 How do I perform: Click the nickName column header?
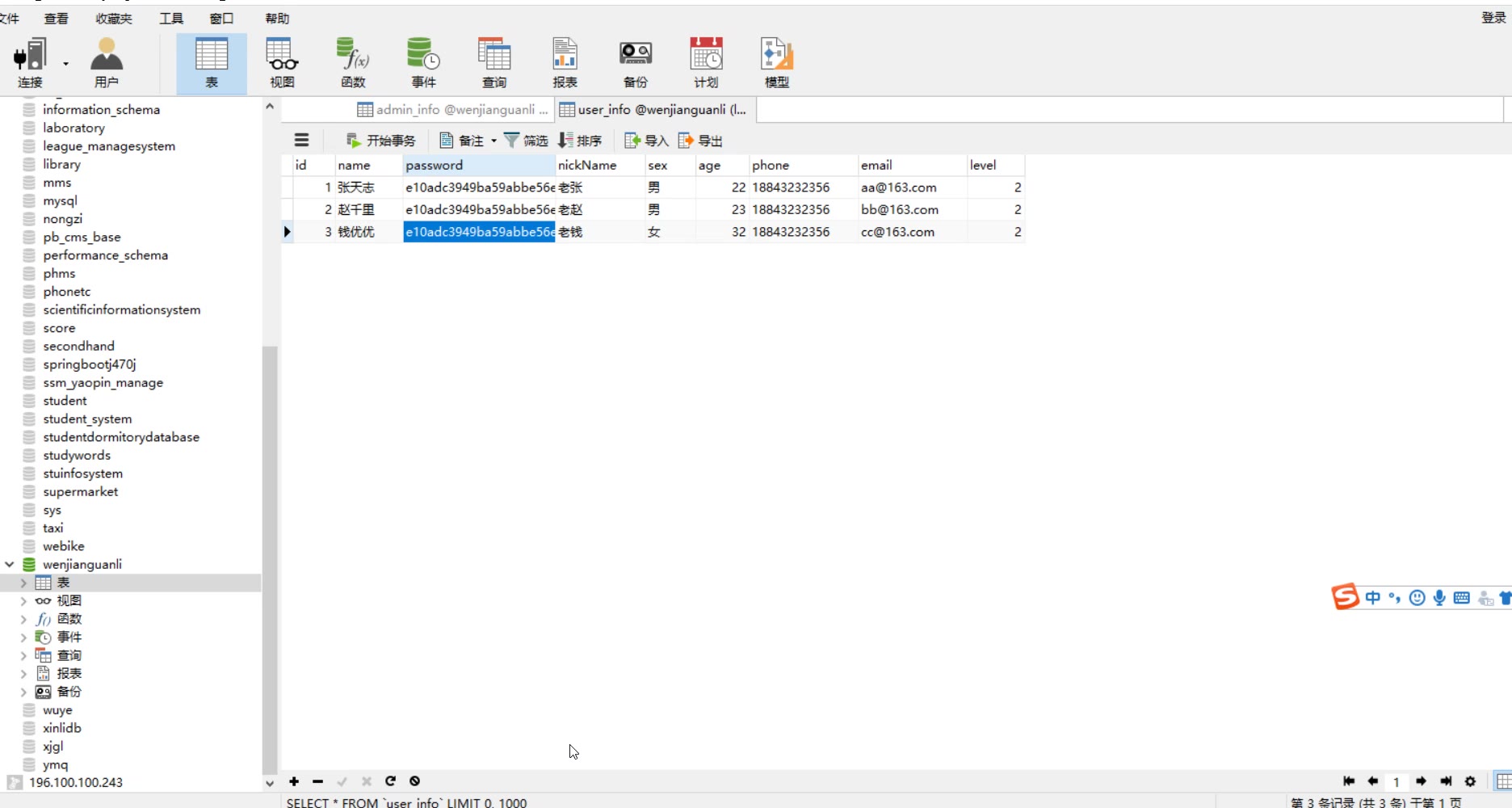tap(600, 165)
